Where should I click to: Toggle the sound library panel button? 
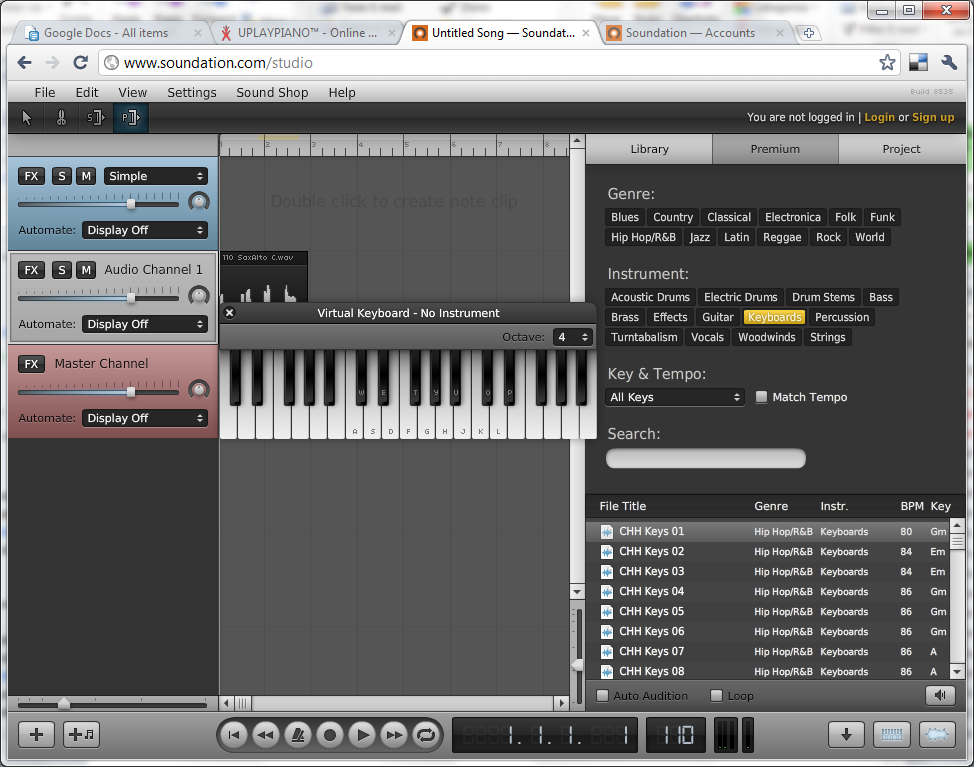tap(937, 735)
